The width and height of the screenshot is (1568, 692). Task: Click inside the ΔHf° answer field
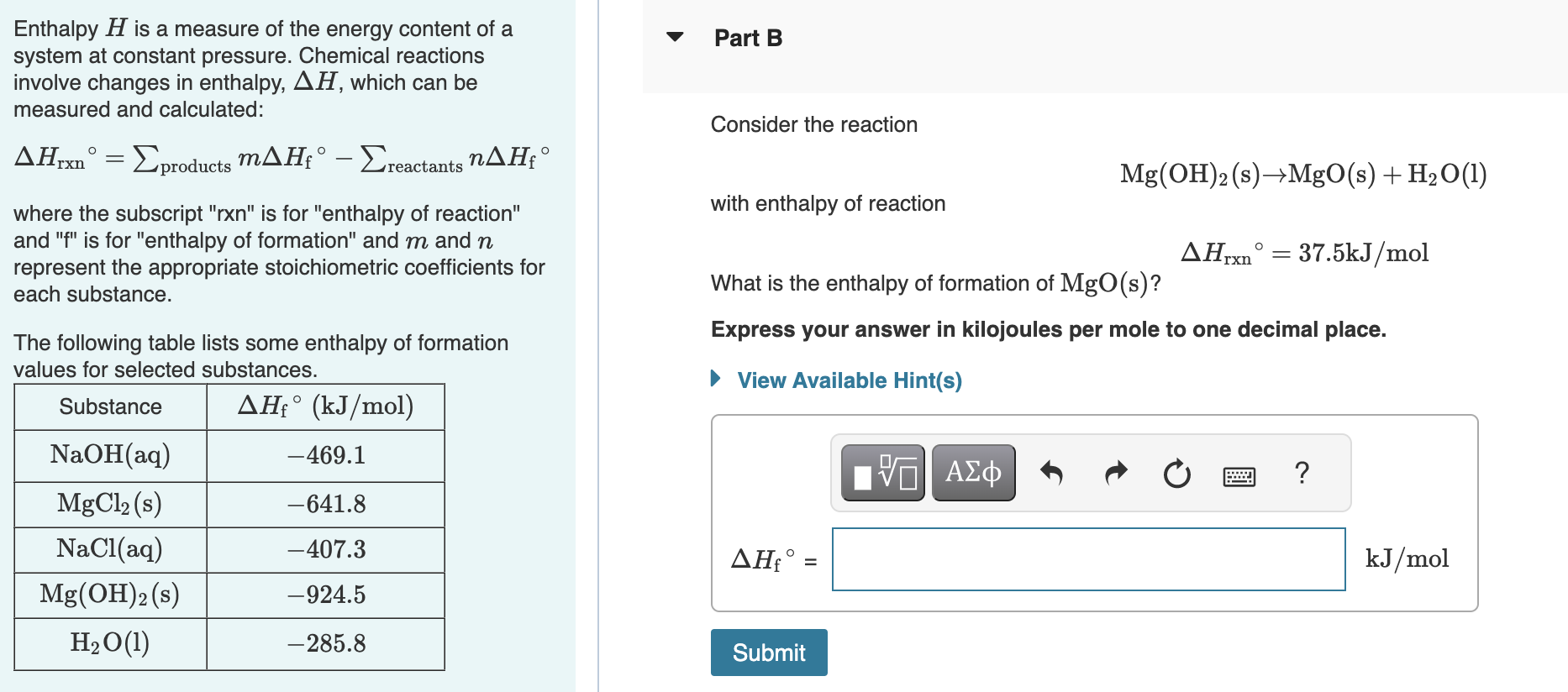[x=1087, y=558]
